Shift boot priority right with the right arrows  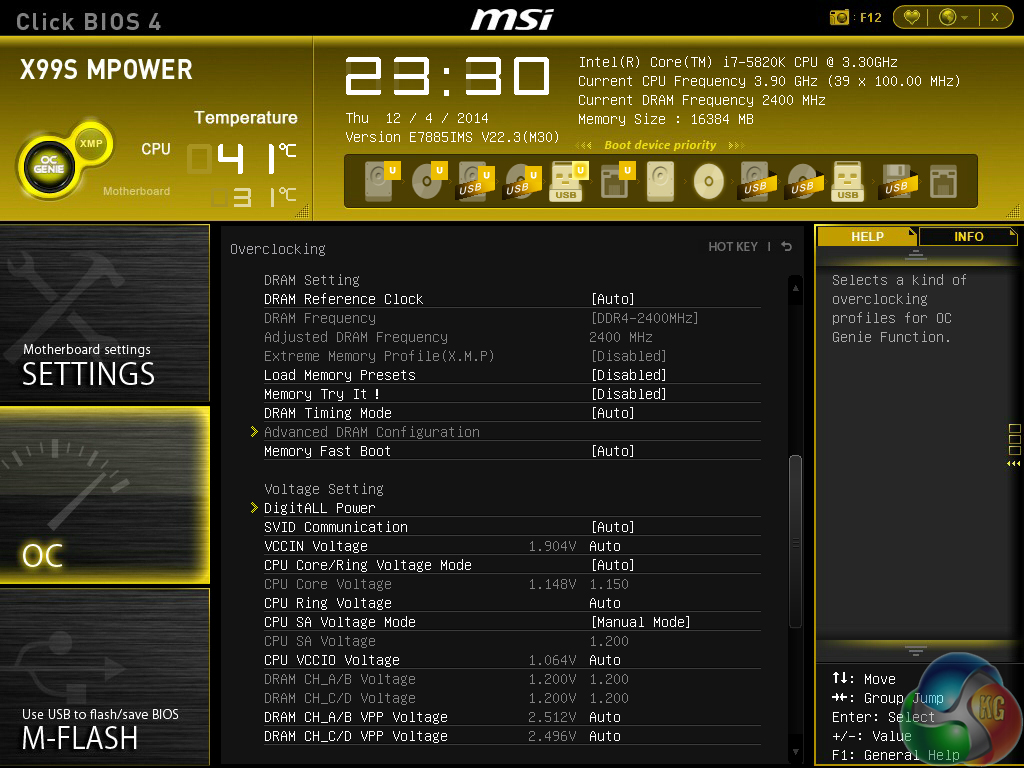click(x=736, y=145)
